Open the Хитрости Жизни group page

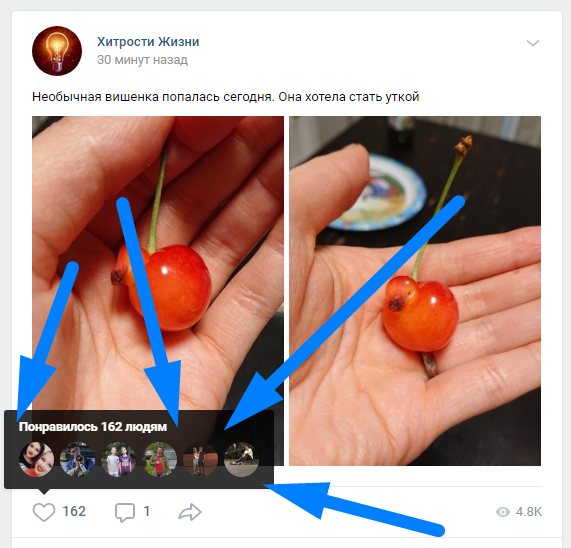148,42
